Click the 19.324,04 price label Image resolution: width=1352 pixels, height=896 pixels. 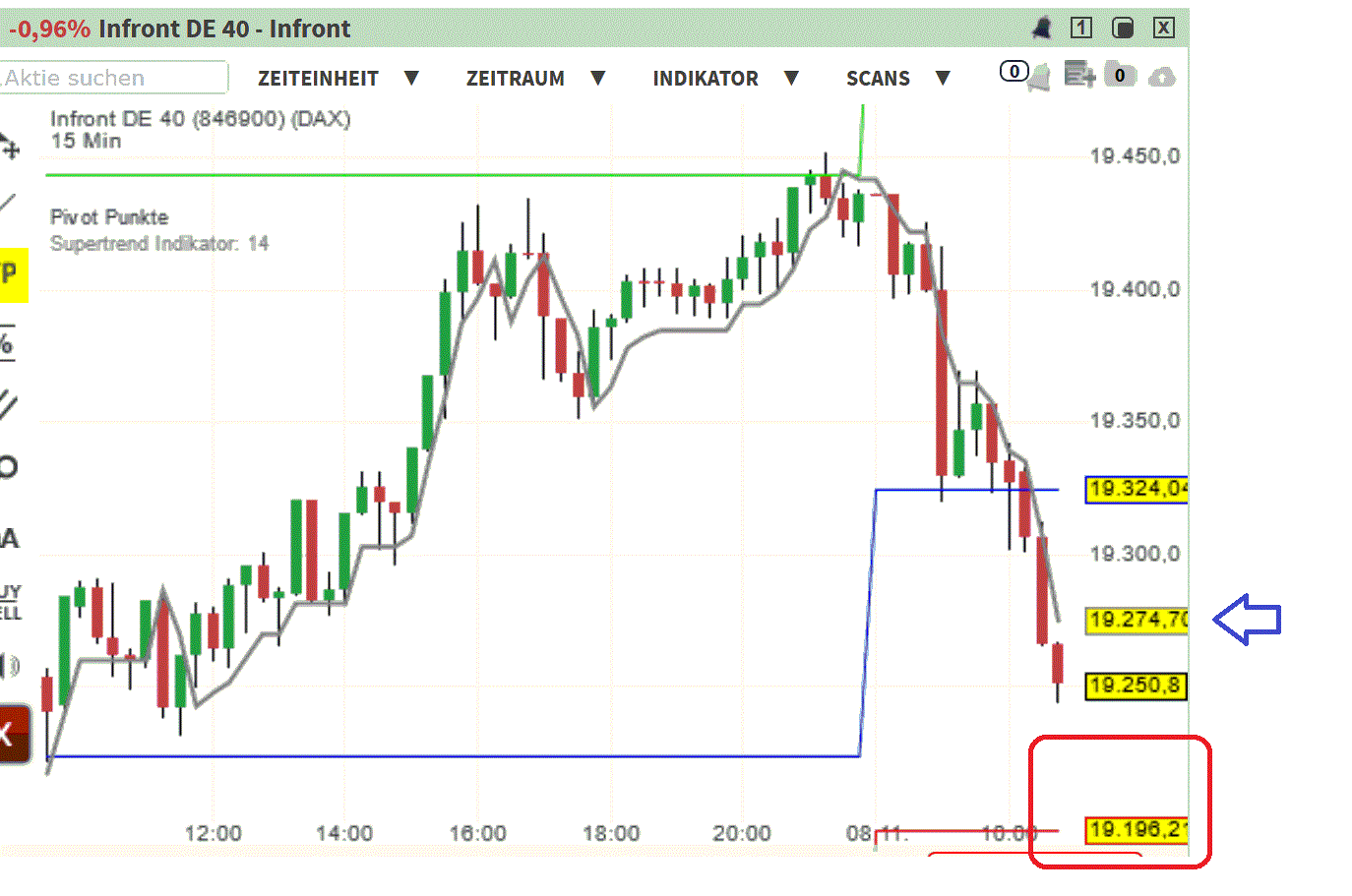(1137, 489)
